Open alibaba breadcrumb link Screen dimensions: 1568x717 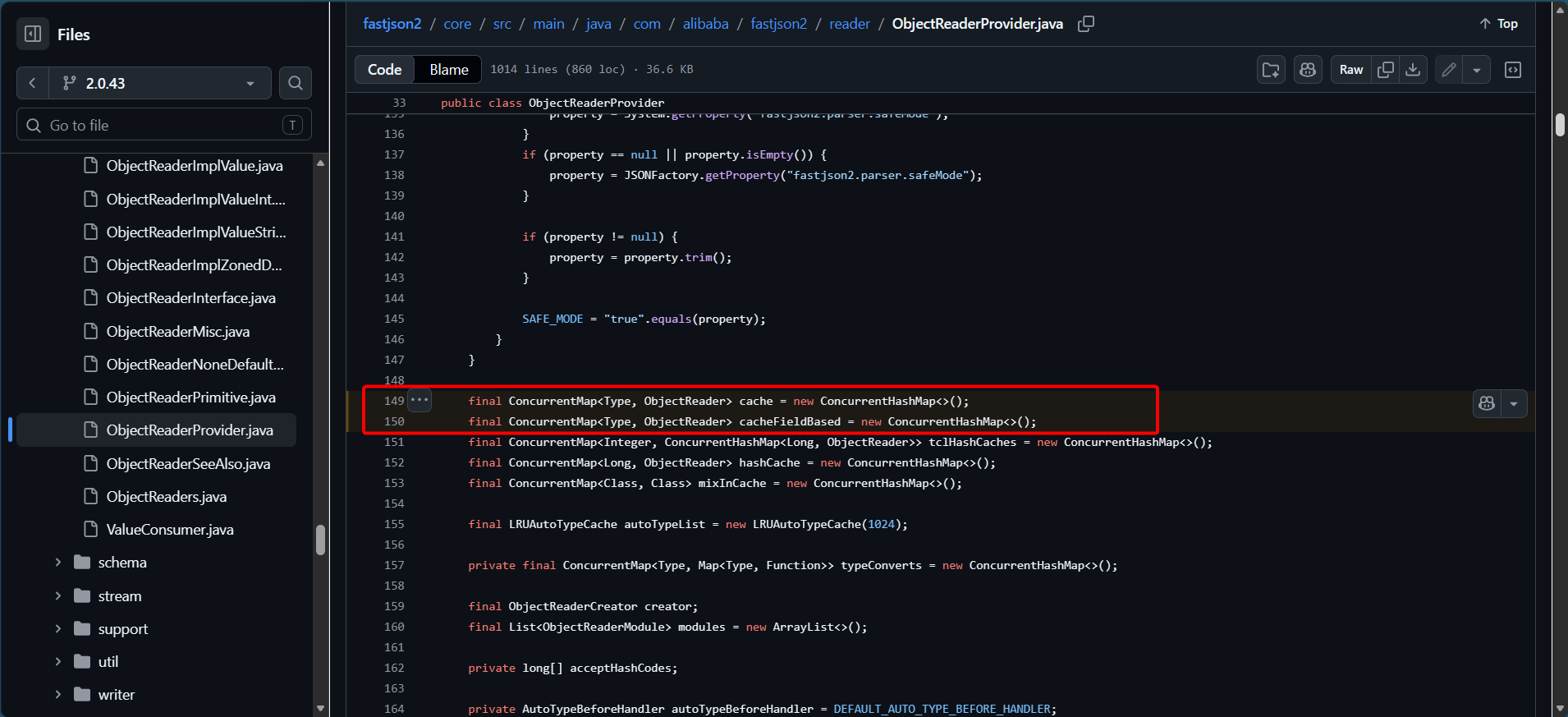pyautogui.click(x=705, y=24)
